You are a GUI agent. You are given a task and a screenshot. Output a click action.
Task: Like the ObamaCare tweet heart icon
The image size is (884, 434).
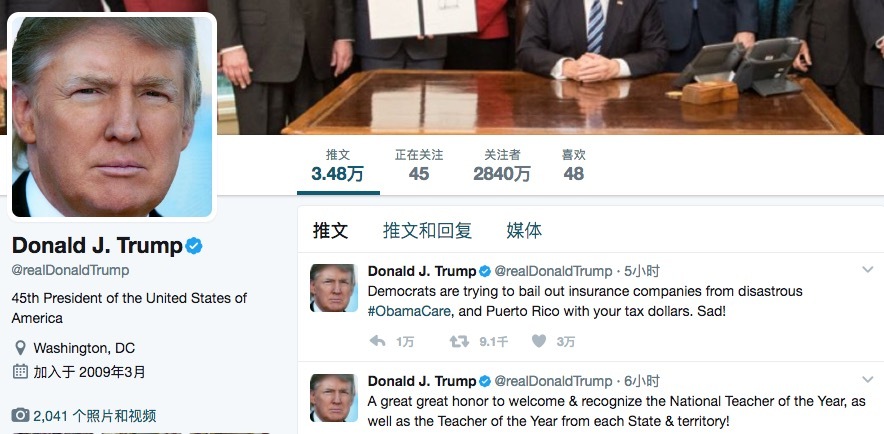click(x=539, y=341)
